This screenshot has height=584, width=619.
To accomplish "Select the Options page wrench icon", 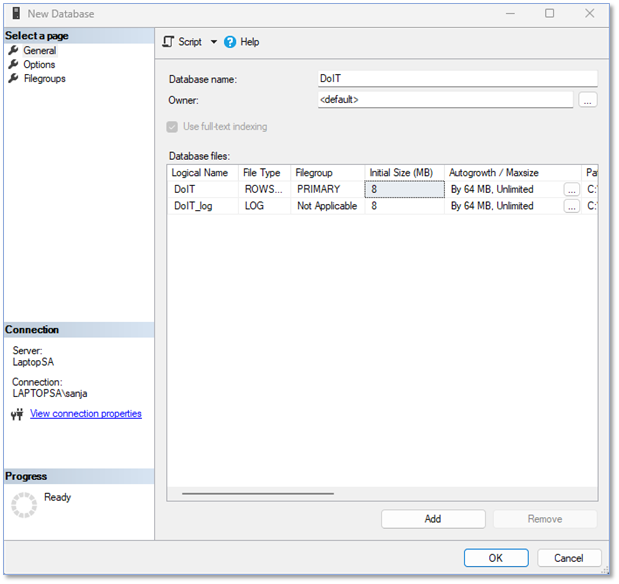I will tap(14, 65).
